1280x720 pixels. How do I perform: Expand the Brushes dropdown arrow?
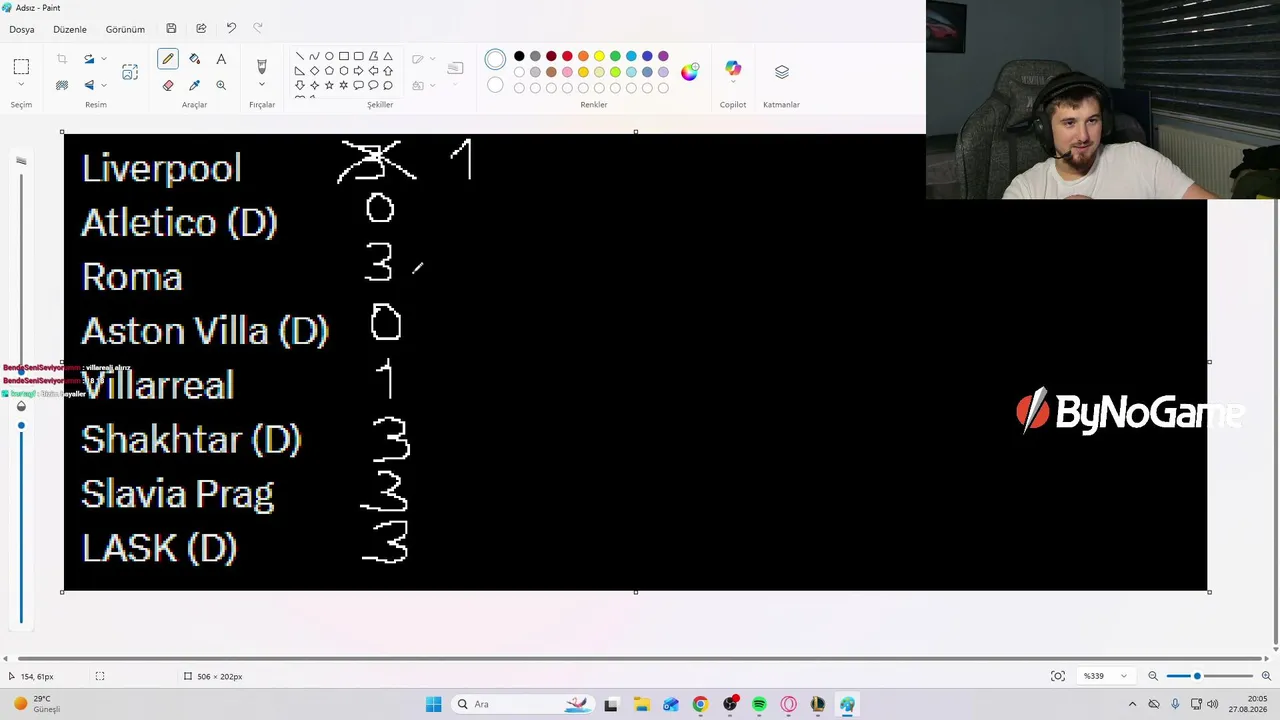[x=262, y=85]
